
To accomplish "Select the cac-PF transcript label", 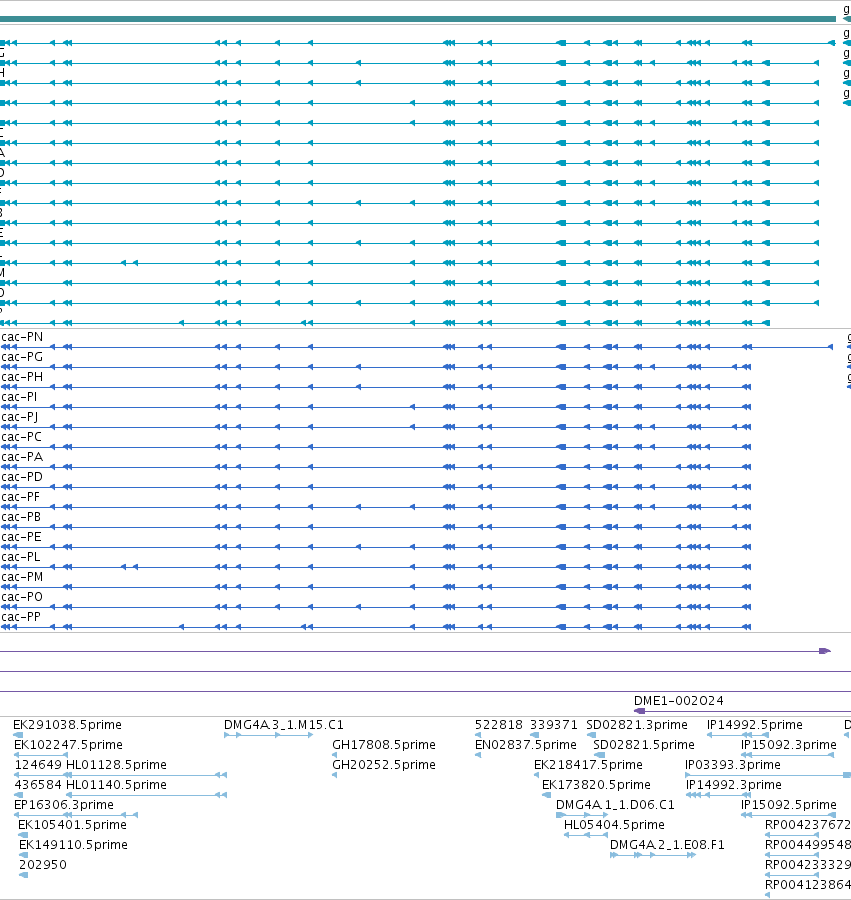I will pos(21,497).
